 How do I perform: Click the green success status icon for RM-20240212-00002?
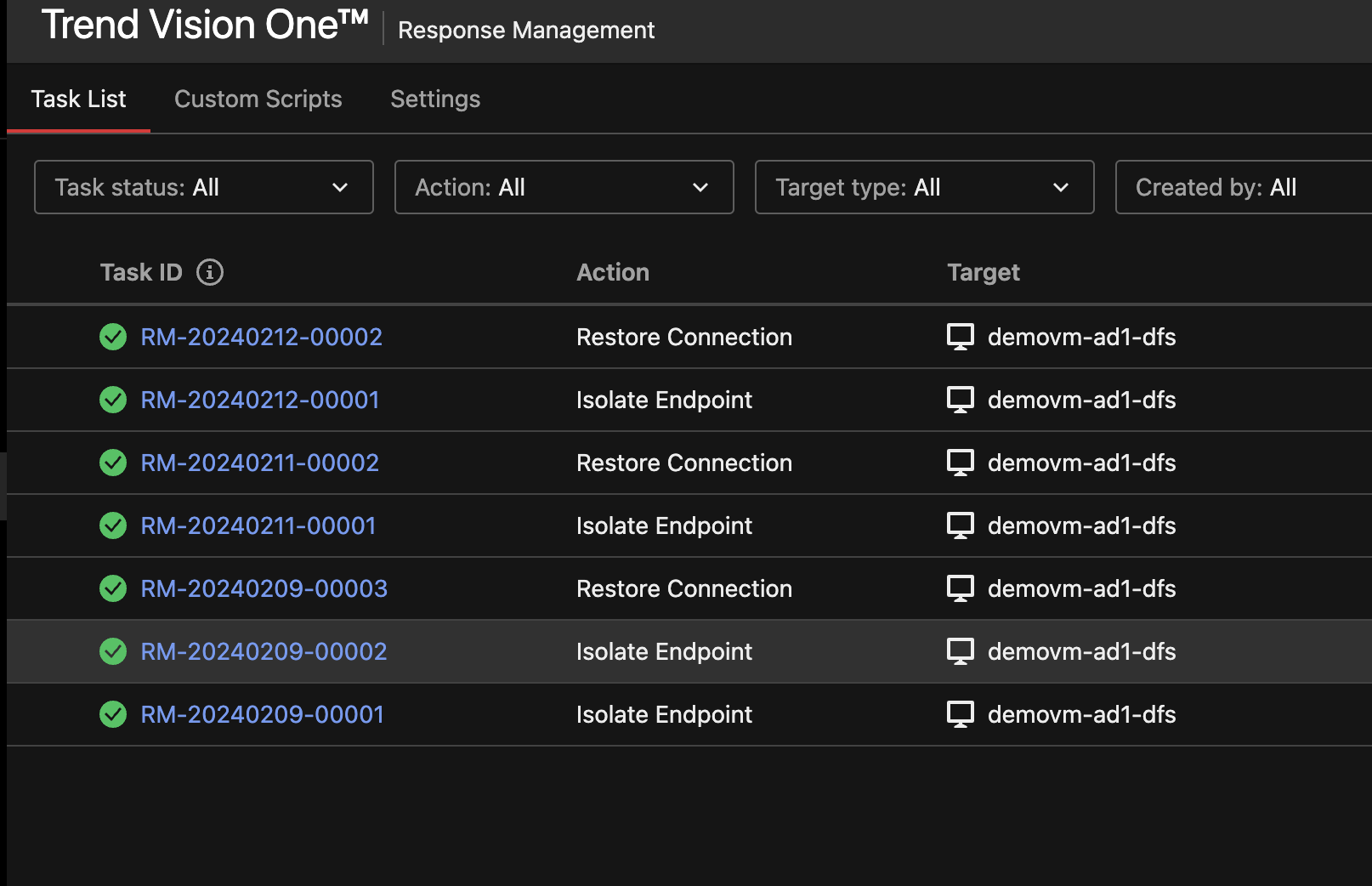tap(113, 337)
